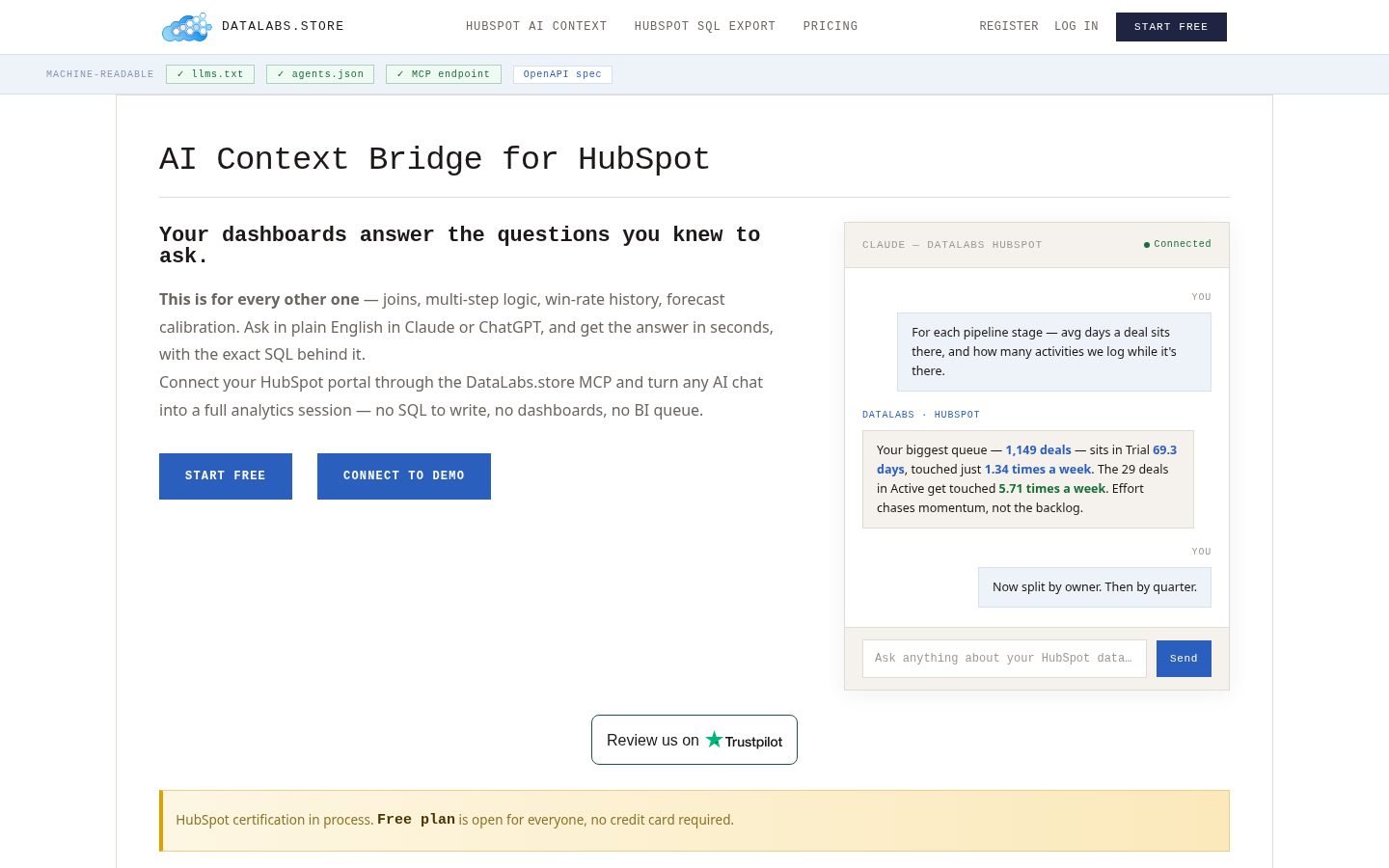Click the DataLabs cloud logo icon
The image size is (1389, 868).
186,27
